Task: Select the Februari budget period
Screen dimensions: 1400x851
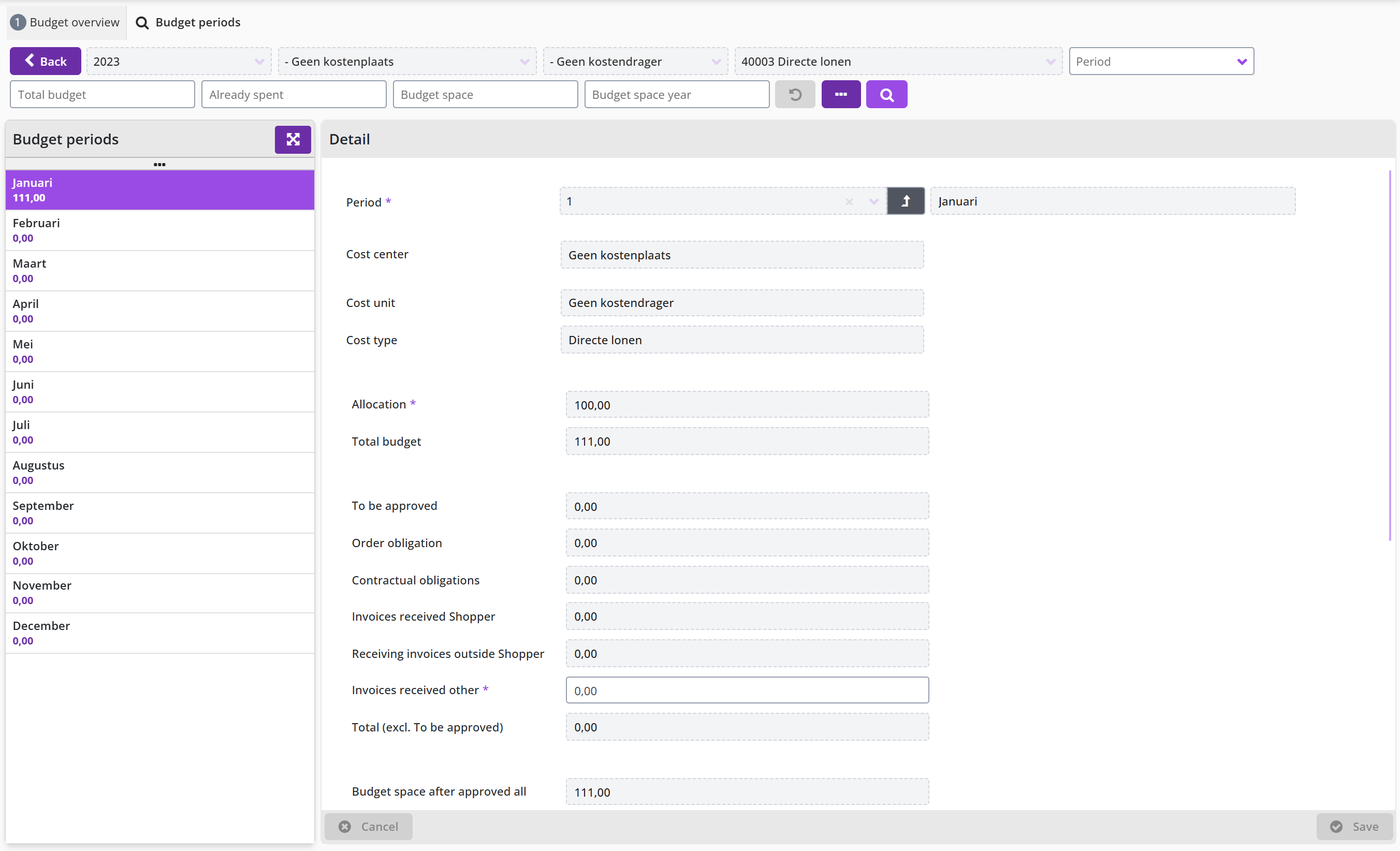Action: pyautogui.click(x=159, y=231)
